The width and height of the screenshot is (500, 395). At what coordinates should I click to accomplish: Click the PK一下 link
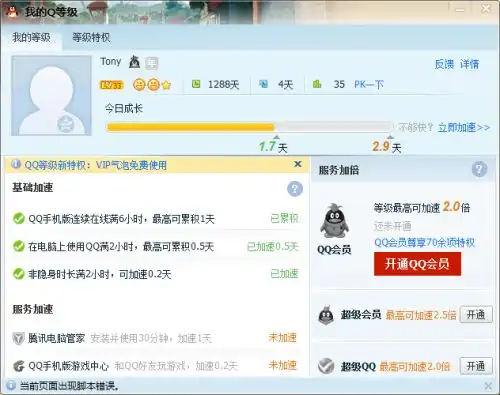[x=369, y=84]
